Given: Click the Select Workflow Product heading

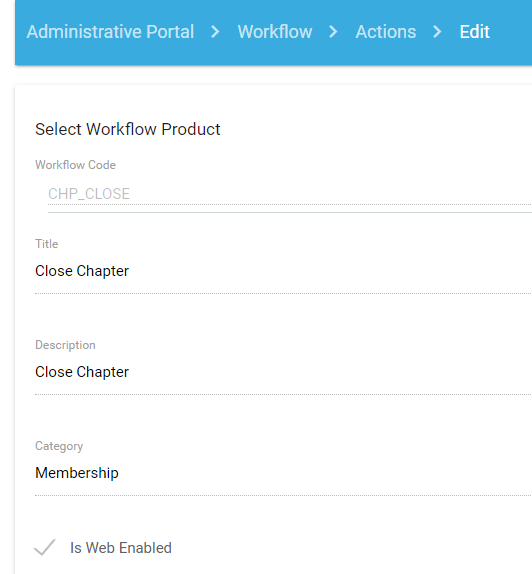Looking at the screenshot, I should pos(128,129).
